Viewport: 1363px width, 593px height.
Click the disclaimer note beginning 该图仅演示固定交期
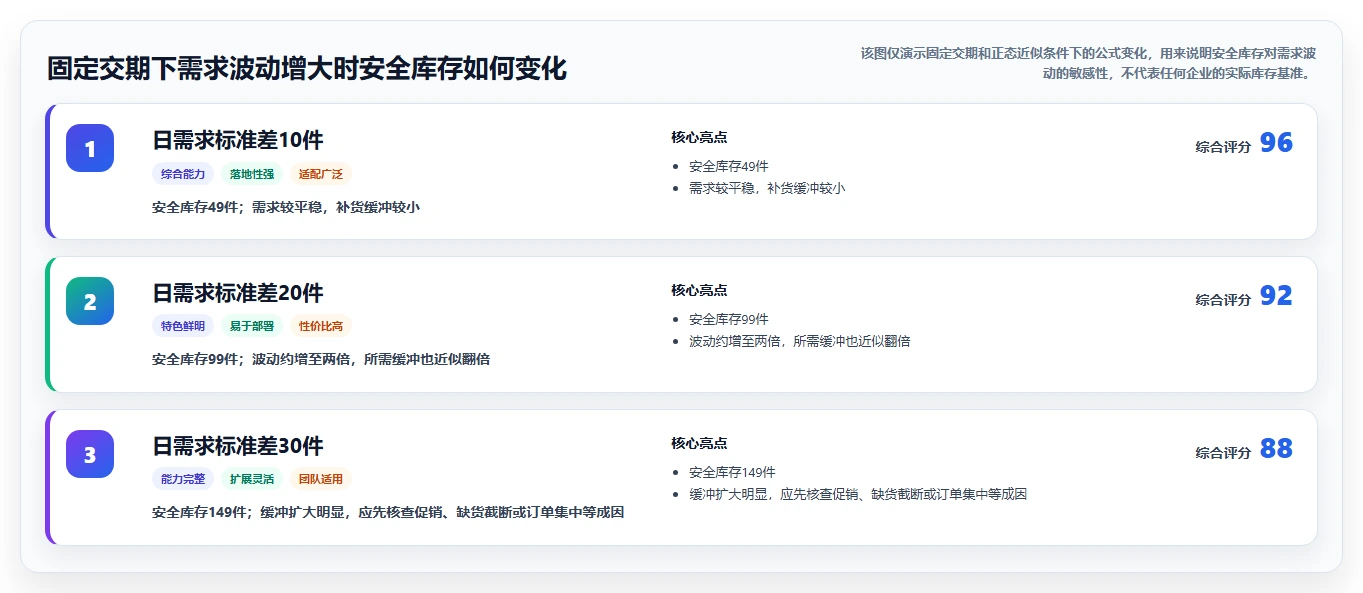point(1087,63)
